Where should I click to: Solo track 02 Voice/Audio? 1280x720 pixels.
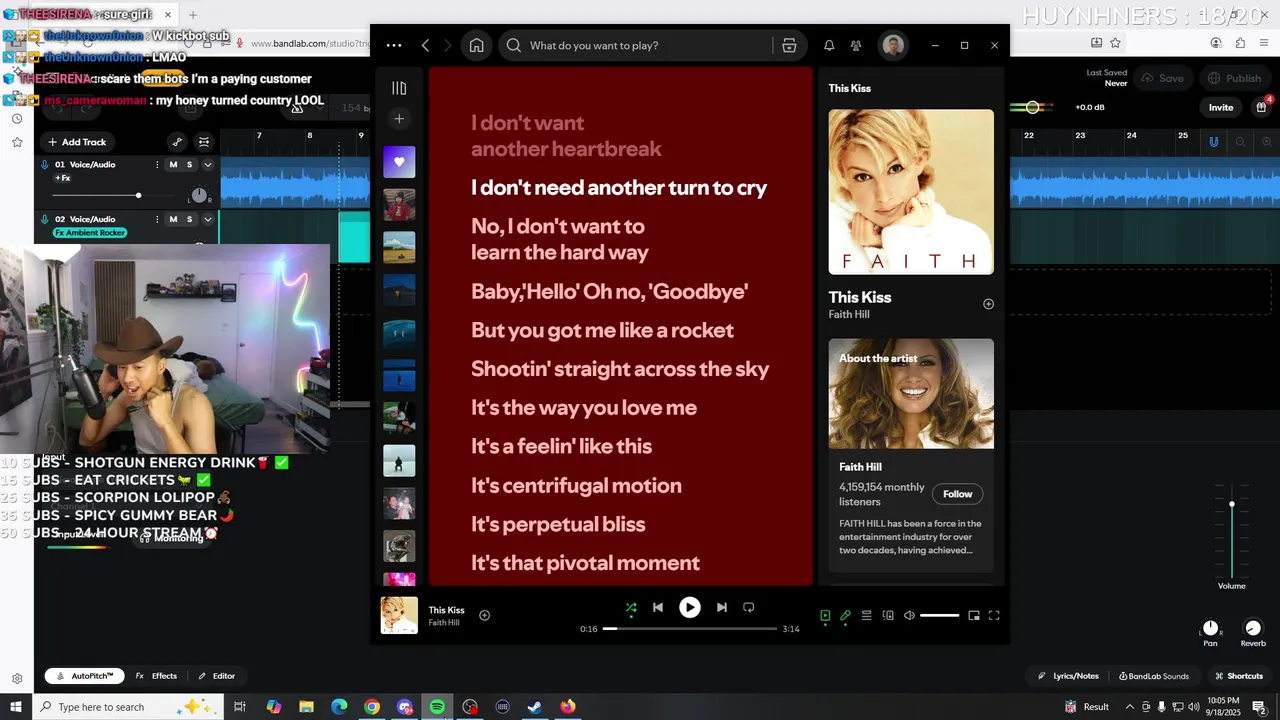click(189, 219)
